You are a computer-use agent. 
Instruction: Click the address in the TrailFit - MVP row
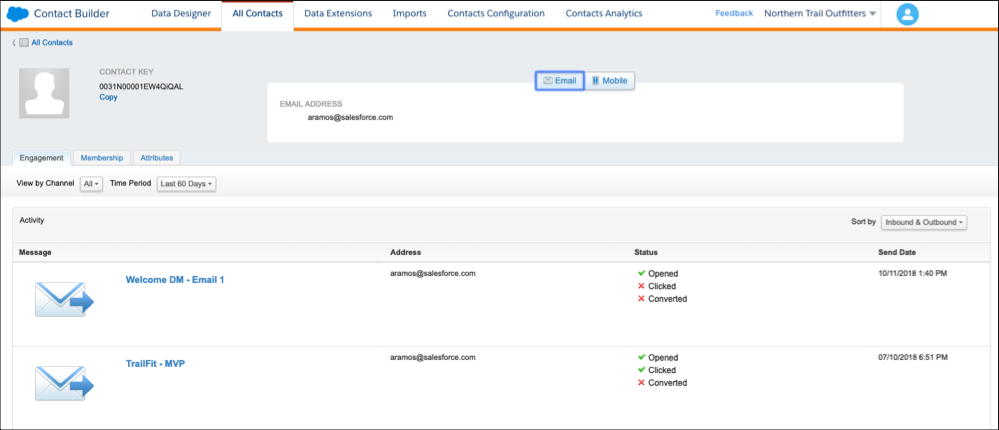(433, 357)
